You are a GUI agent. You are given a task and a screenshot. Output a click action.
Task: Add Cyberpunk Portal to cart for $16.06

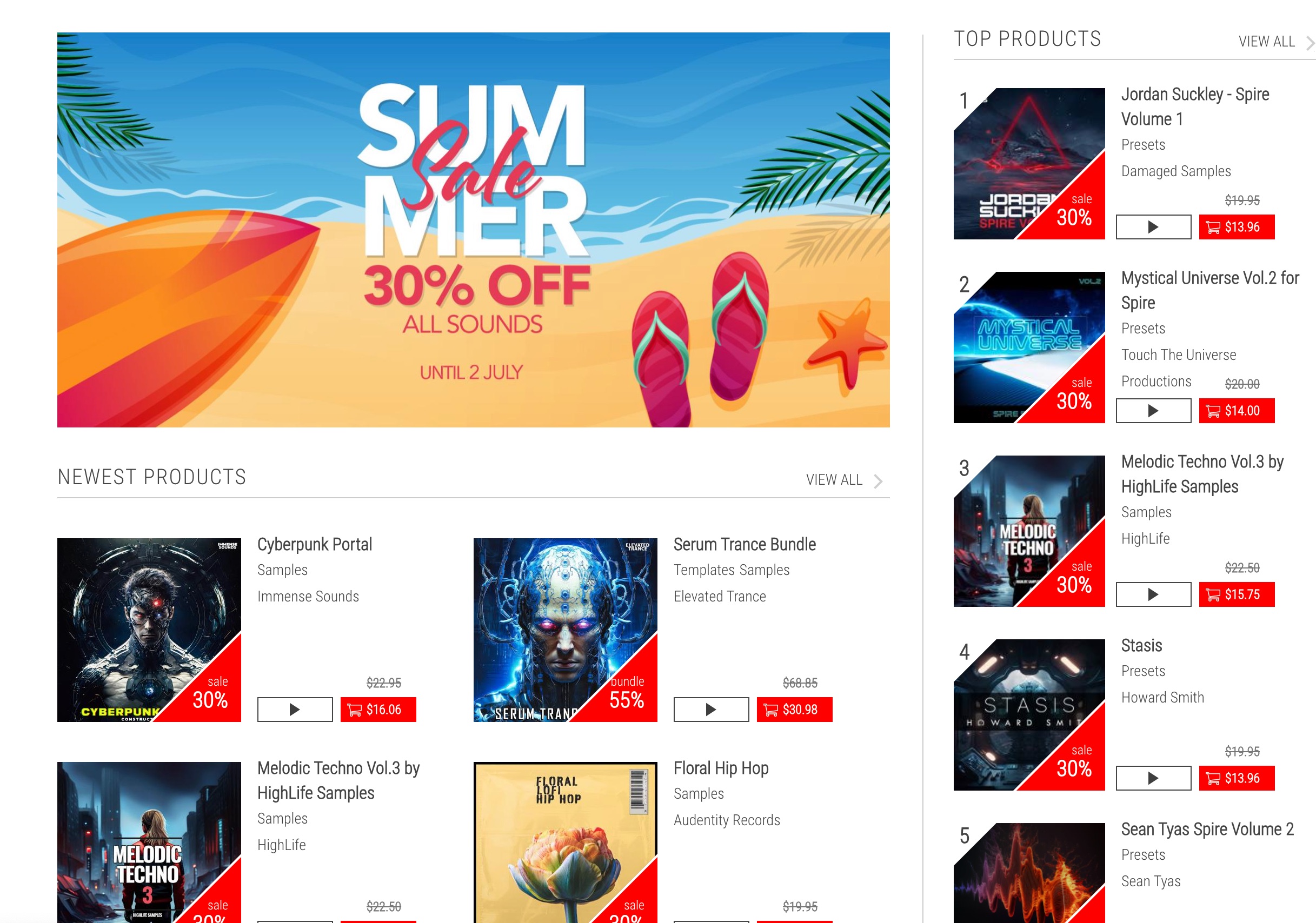[378, 710]
